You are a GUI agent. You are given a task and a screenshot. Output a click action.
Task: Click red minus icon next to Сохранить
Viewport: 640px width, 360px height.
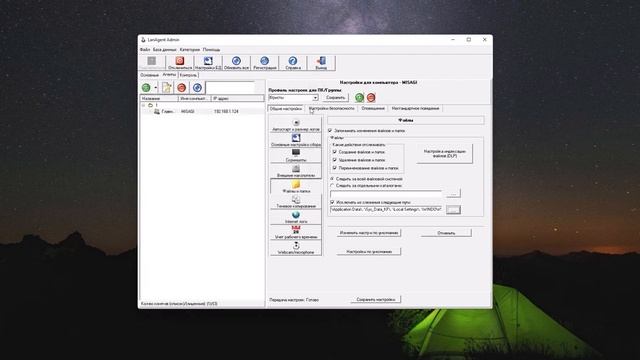click(371, 98)
